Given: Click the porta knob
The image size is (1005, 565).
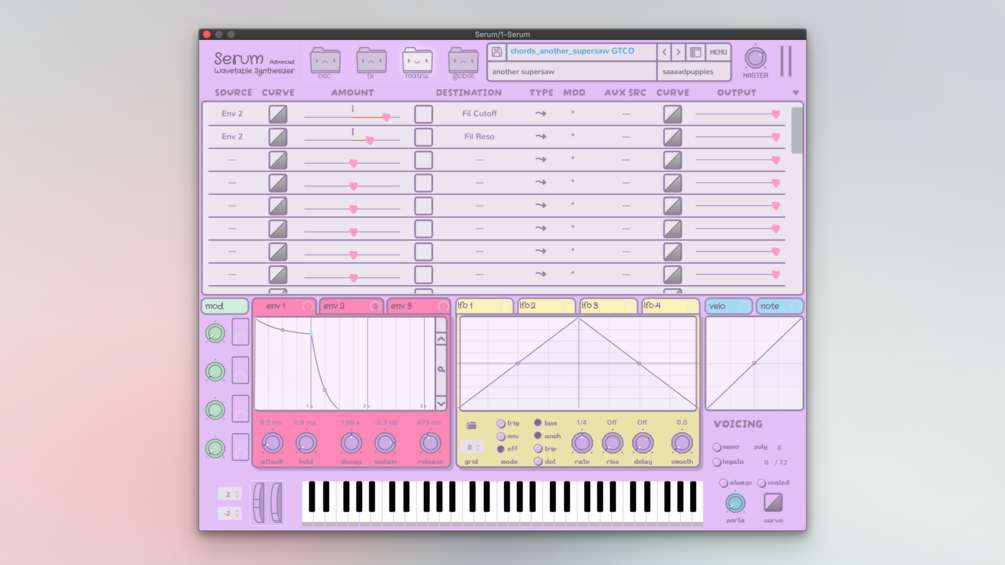Looking at the screenshot, I should point(735,503).
